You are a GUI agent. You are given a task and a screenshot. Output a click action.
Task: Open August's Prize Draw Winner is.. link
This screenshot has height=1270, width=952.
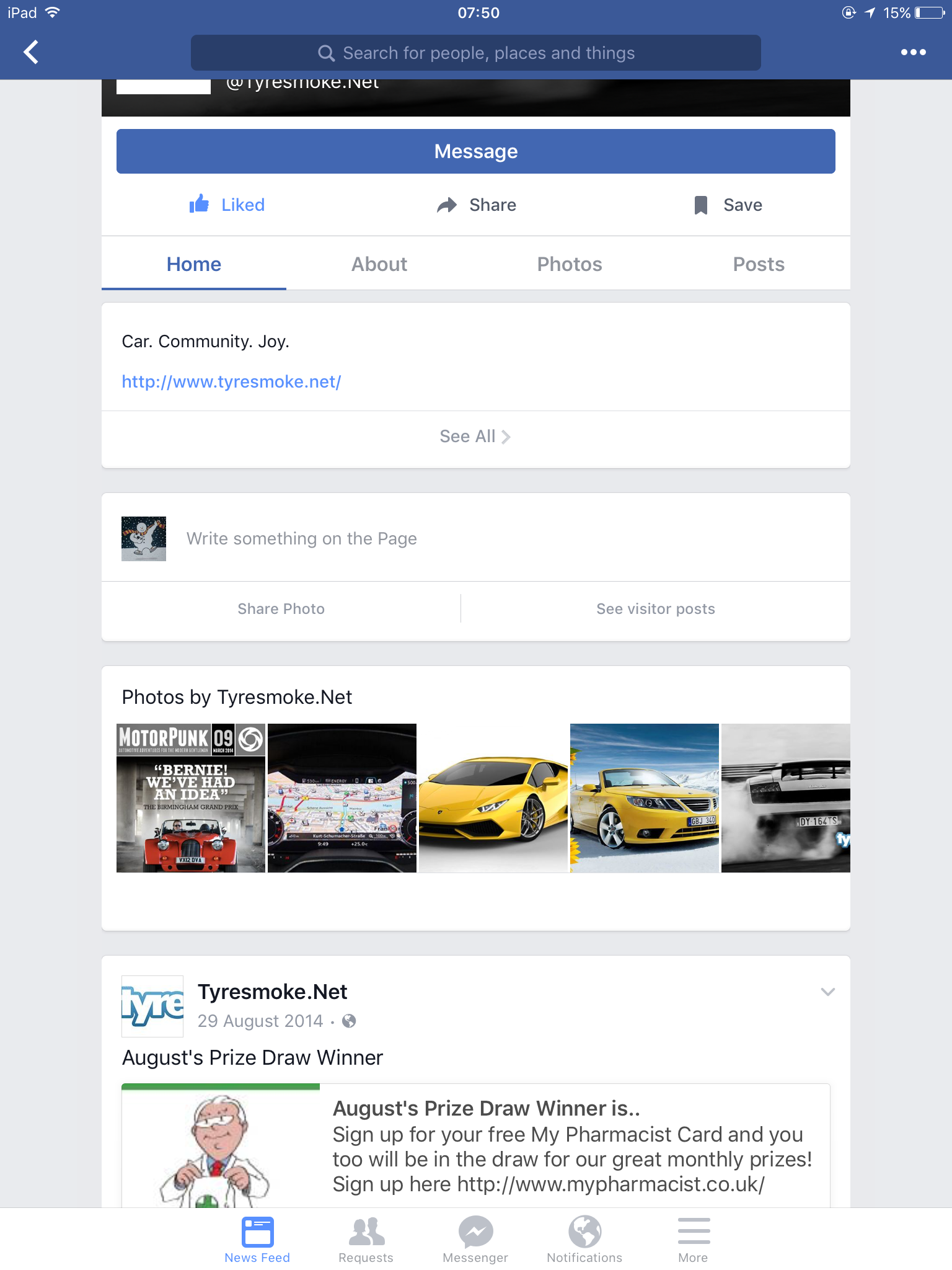(487, 1108)
